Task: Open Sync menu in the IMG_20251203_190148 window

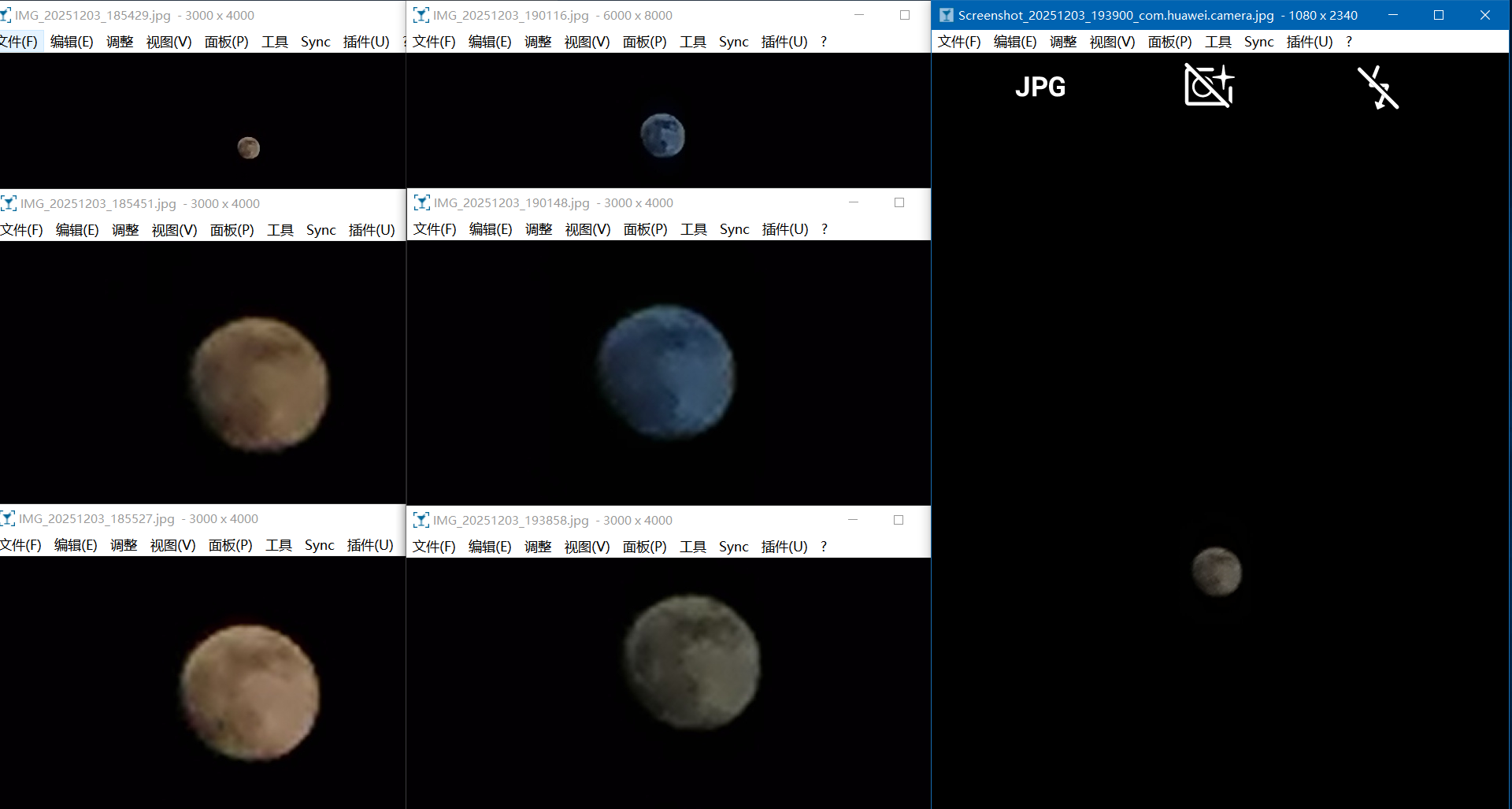Action: [x=734, y=229]
